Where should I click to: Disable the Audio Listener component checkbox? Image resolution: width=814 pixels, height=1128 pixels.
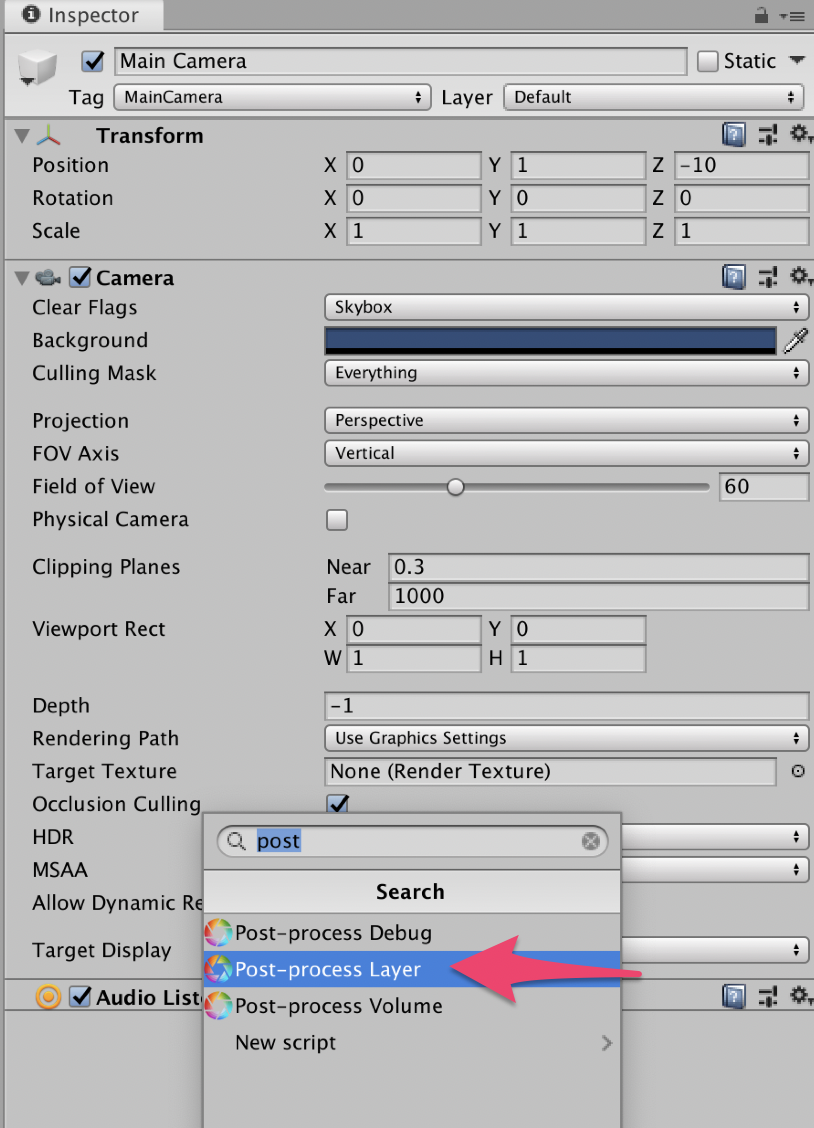click(x=80, y=997)
